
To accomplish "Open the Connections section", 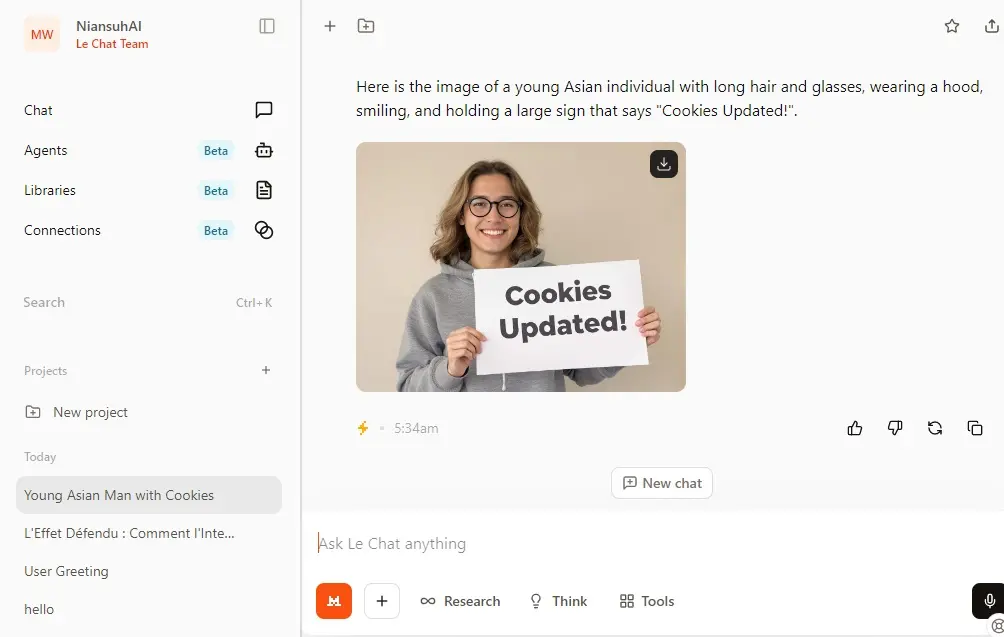I will pyautogui.click(x=149, y=230).
